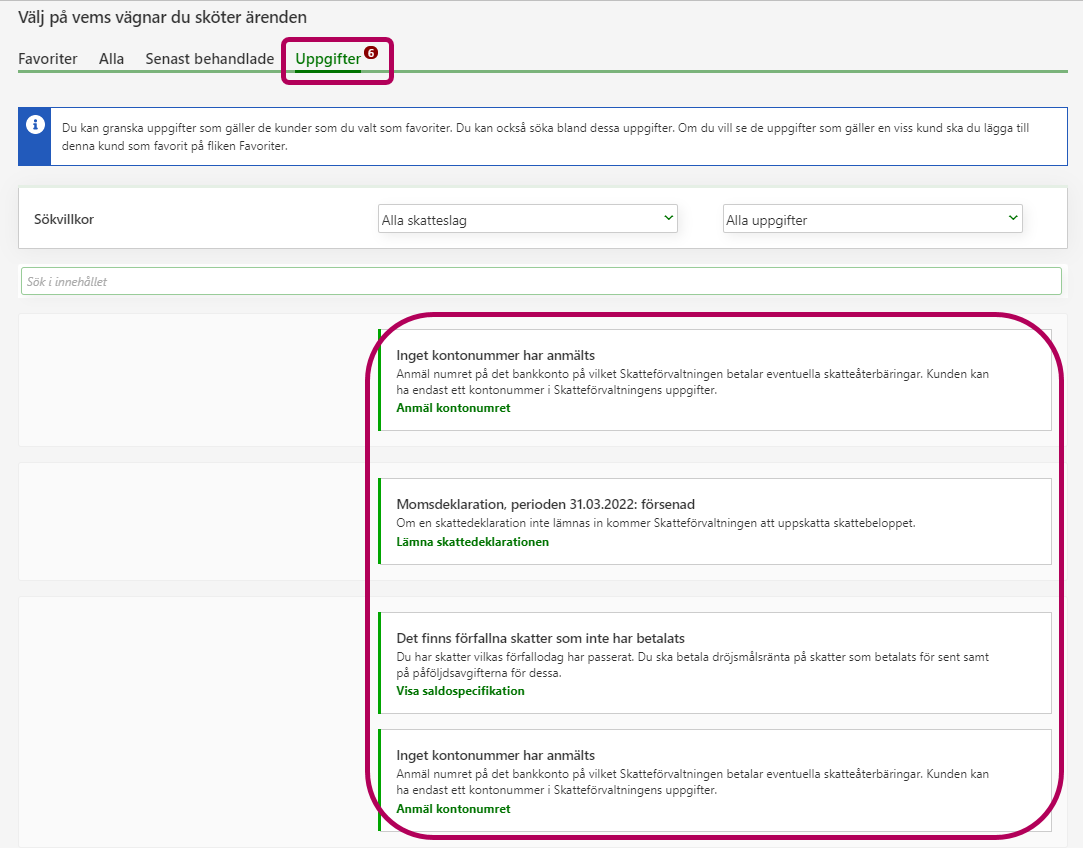
Task: Select the Senast behandlade tab
Action: 210,59
